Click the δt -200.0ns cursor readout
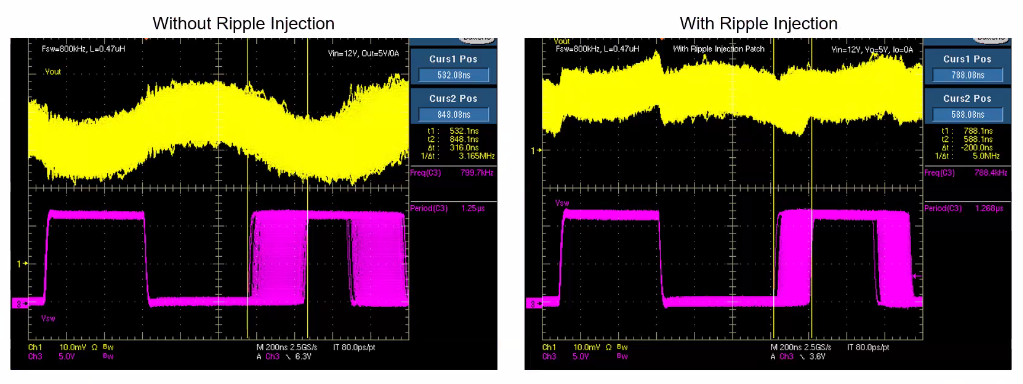 pyautogui.click(x=968, y=147)
